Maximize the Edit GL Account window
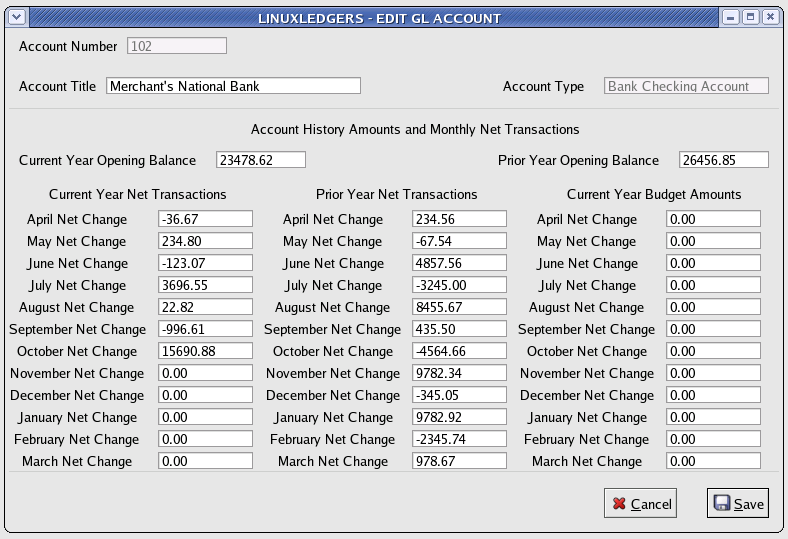788x539 pixels. [750, 17]
